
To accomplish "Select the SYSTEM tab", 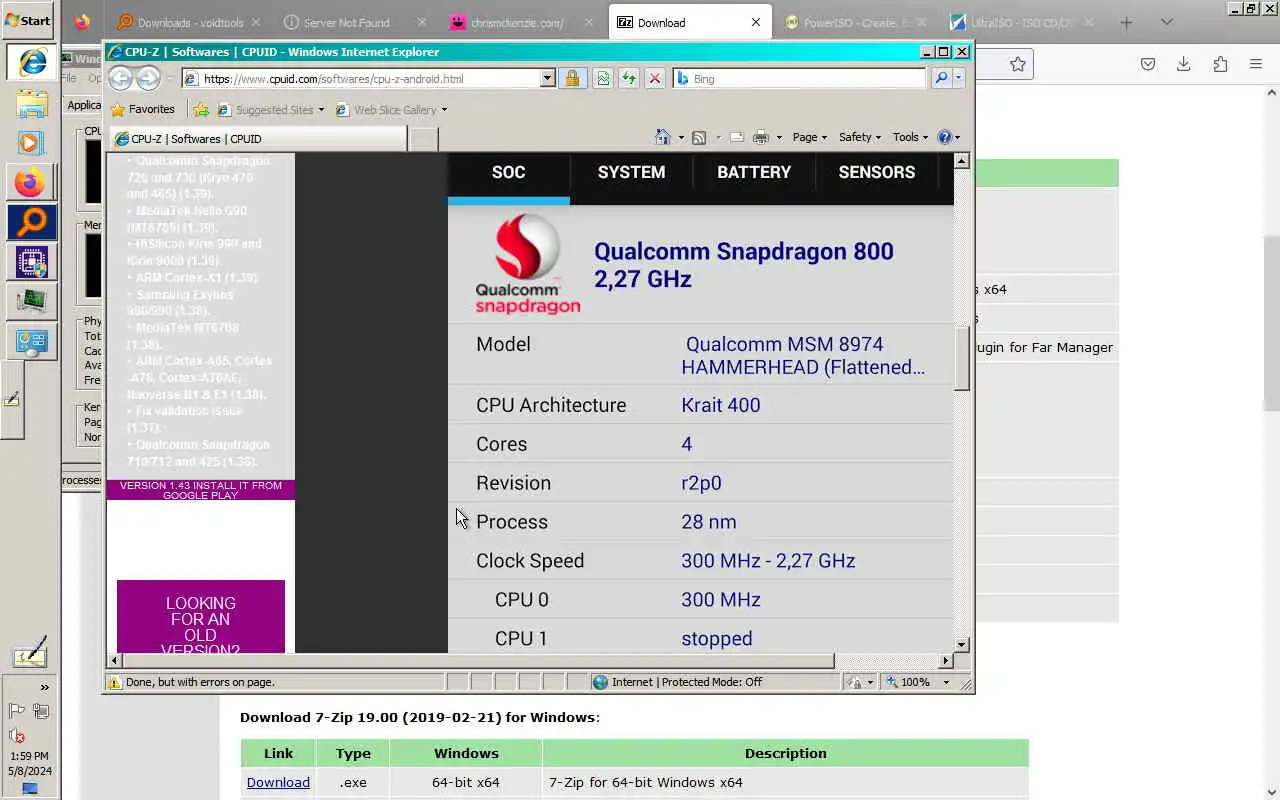I will [631, 173].
